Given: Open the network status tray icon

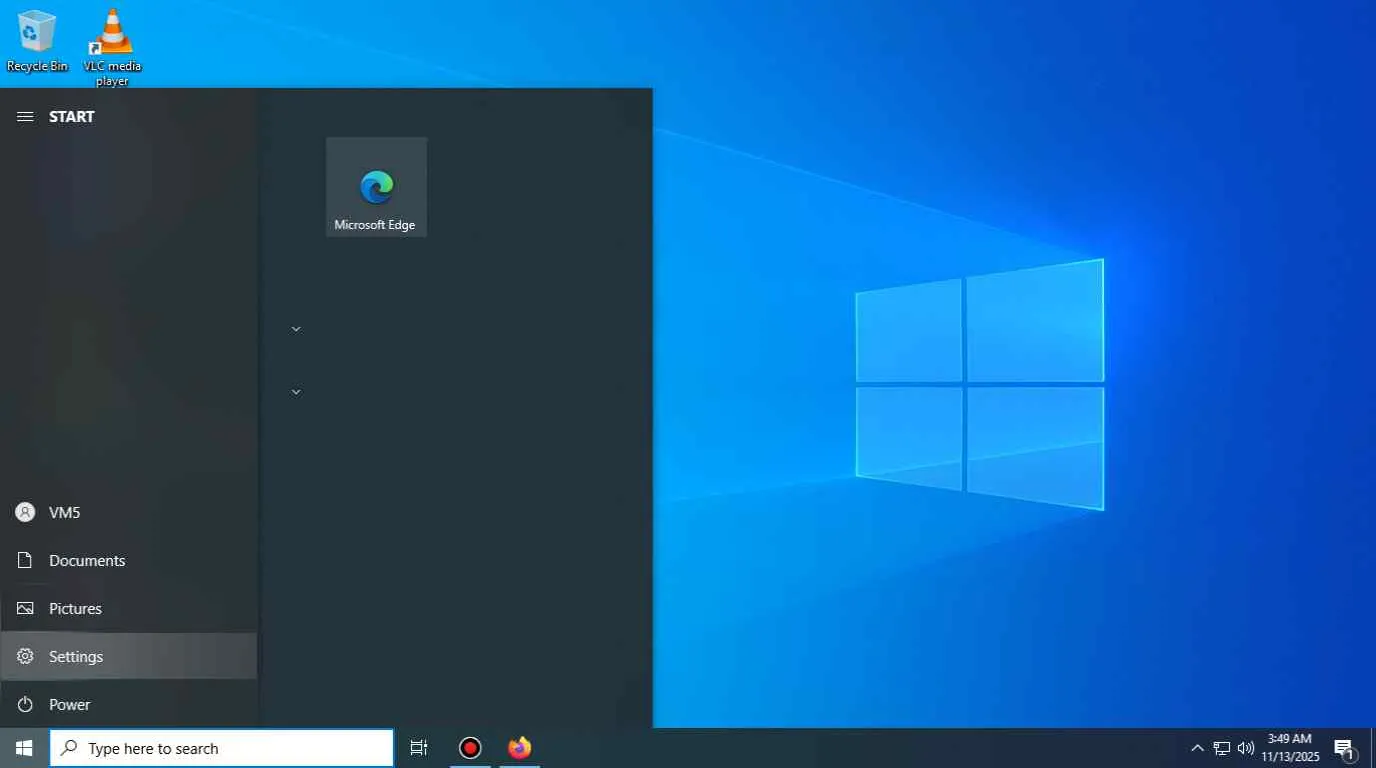Looking at the screenshot, I should coord(1222,748).
